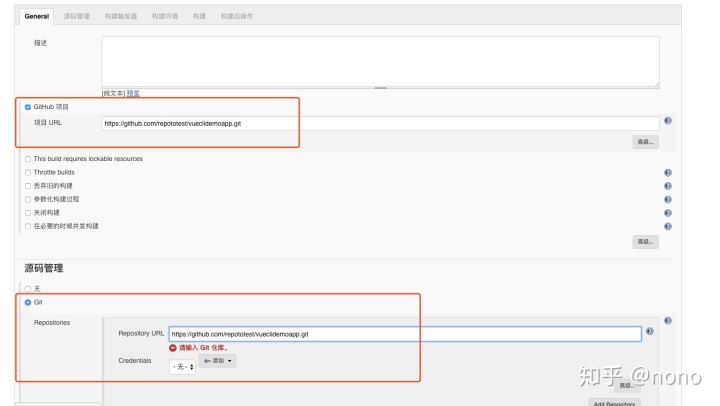The width and height of the screenshot is (720, 406).
Task: Check the 关闭构建 option
Action: [x=28, y=213]
